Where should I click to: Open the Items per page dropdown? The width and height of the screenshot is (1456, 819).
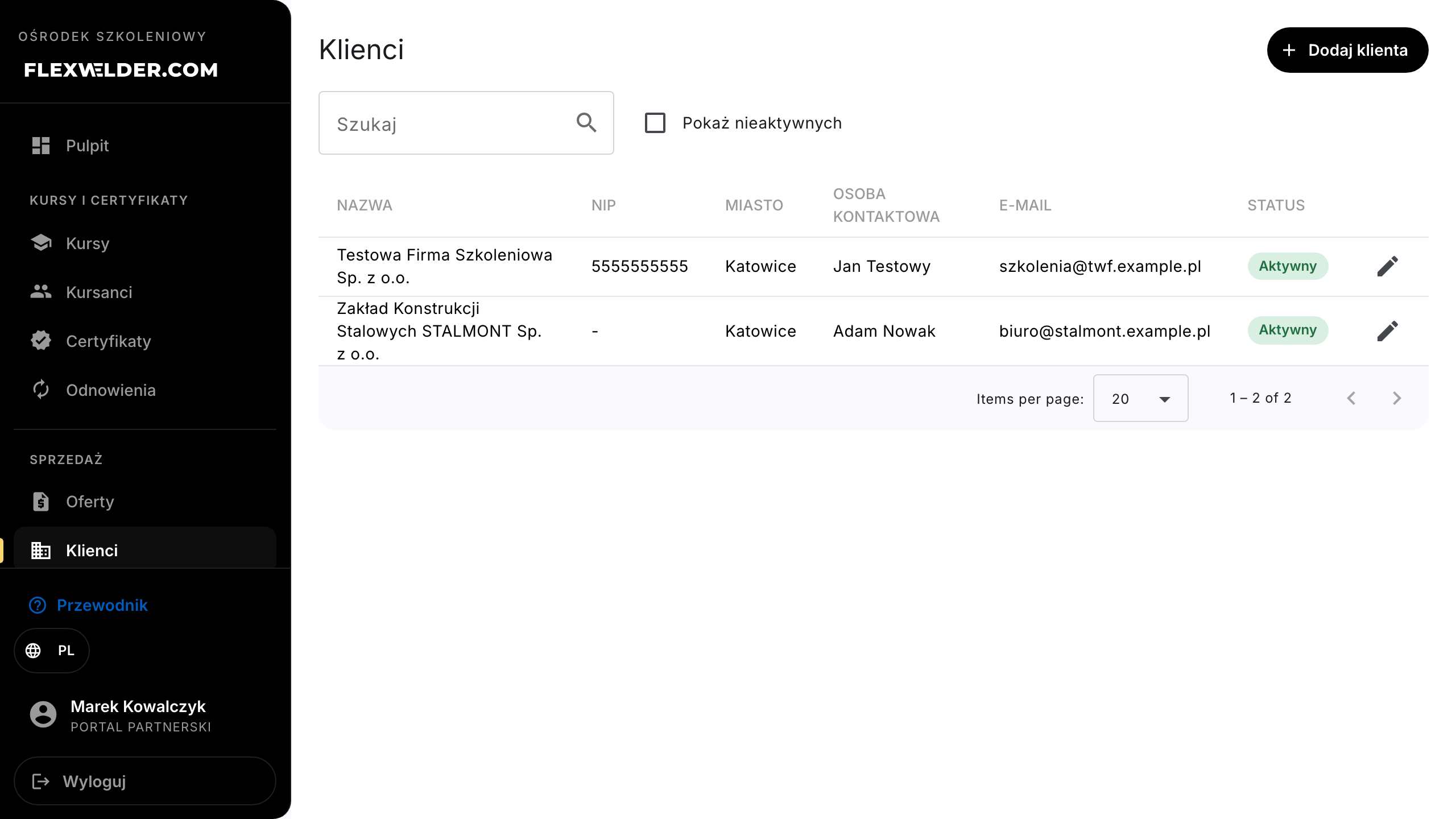pyautogui.click(x=1140, y=398)
